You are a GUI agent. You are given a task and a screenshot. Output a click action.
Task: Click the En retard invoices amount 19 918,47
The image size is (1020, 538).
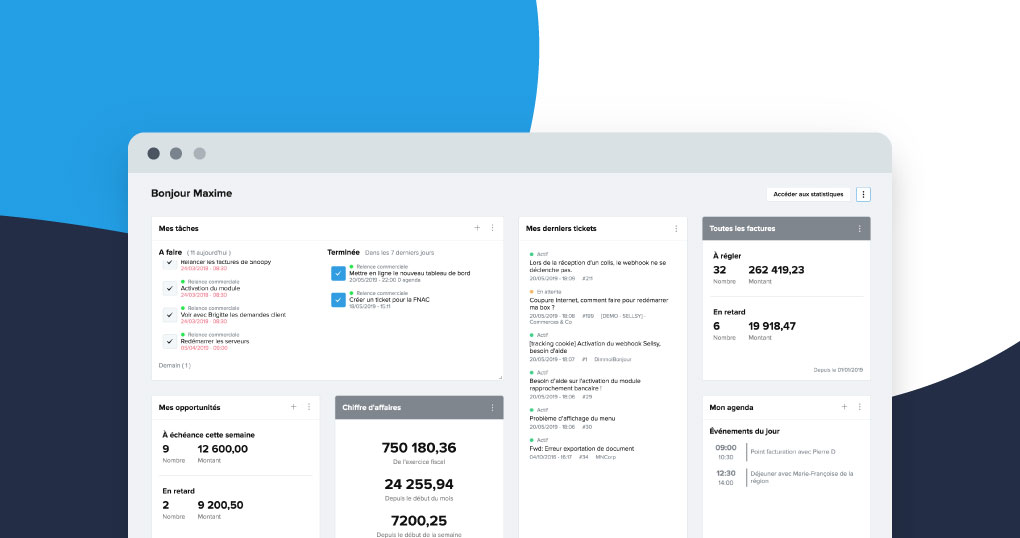[772, 326]
